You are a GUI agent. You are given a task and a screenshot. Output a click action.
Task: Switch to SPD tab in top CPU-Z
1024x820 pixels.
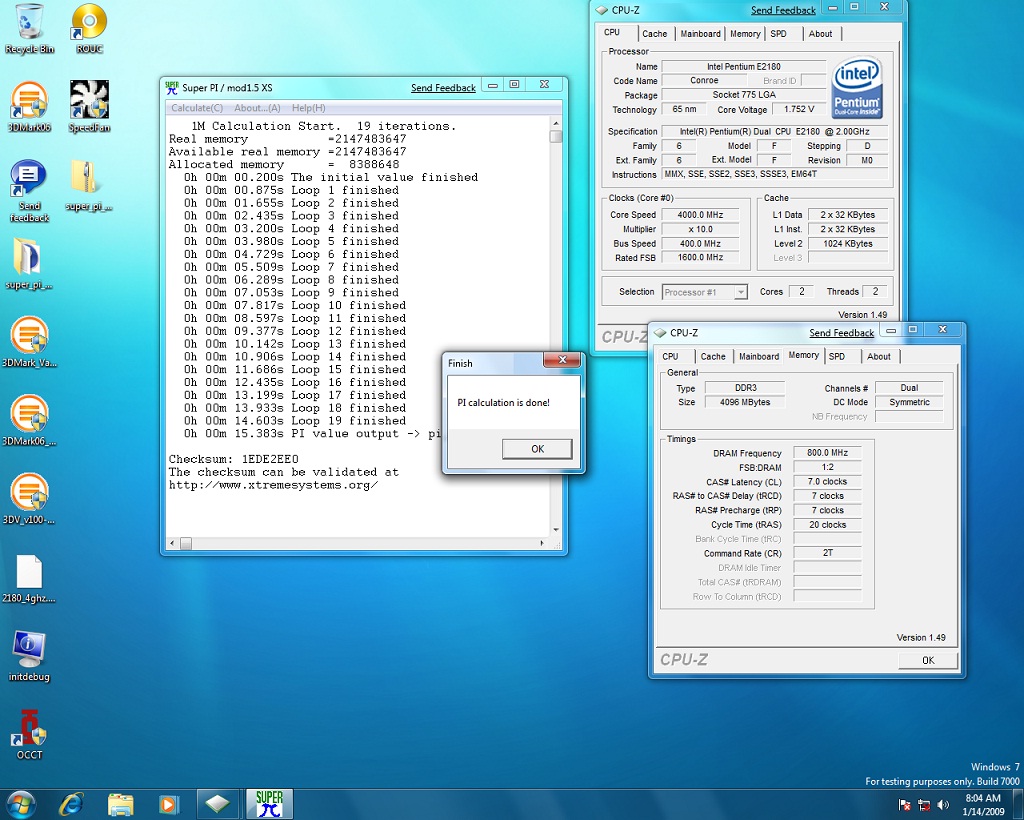[778, 34]
